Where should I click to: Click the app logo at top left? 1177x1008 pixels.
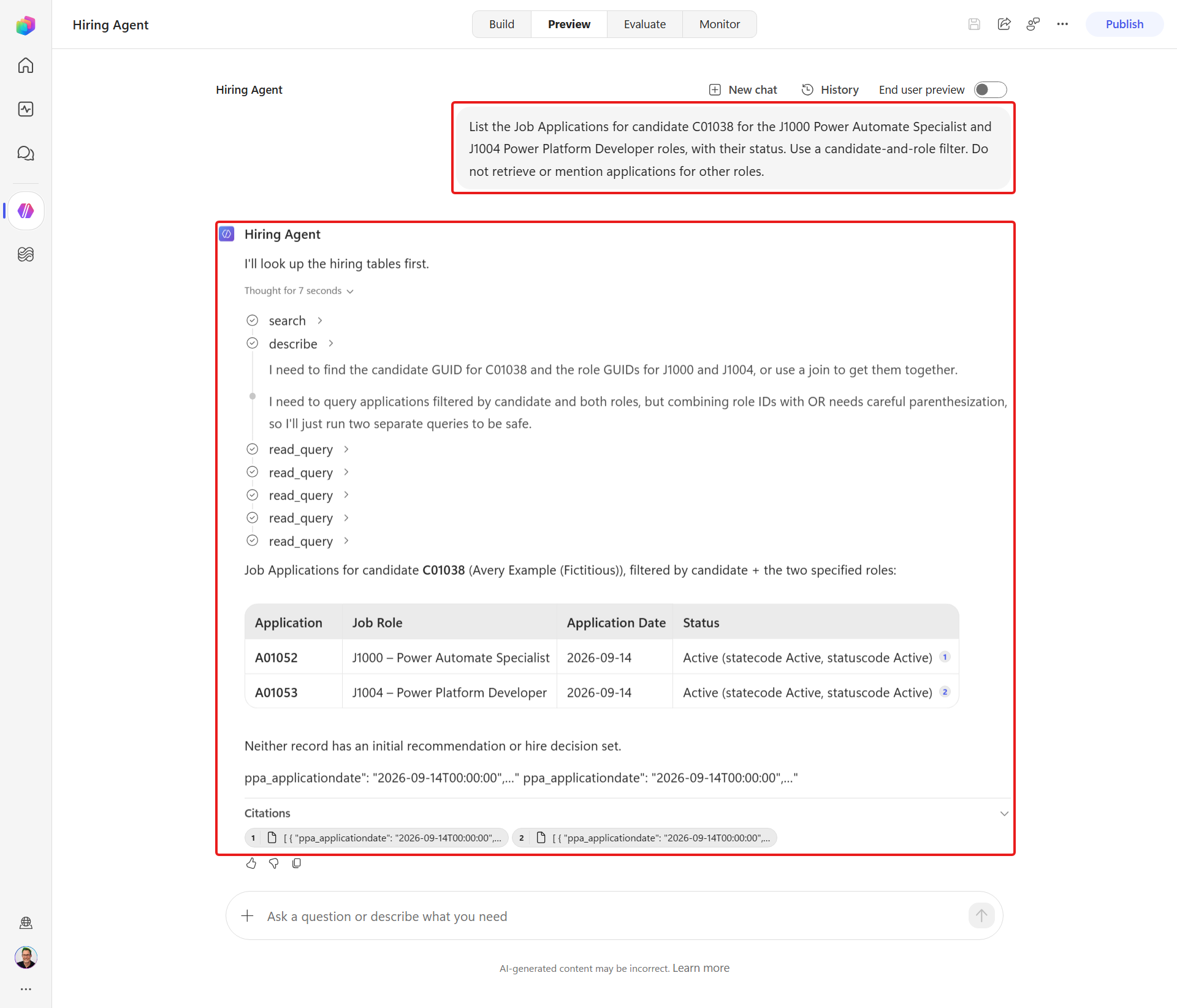[x=26, y=25]
